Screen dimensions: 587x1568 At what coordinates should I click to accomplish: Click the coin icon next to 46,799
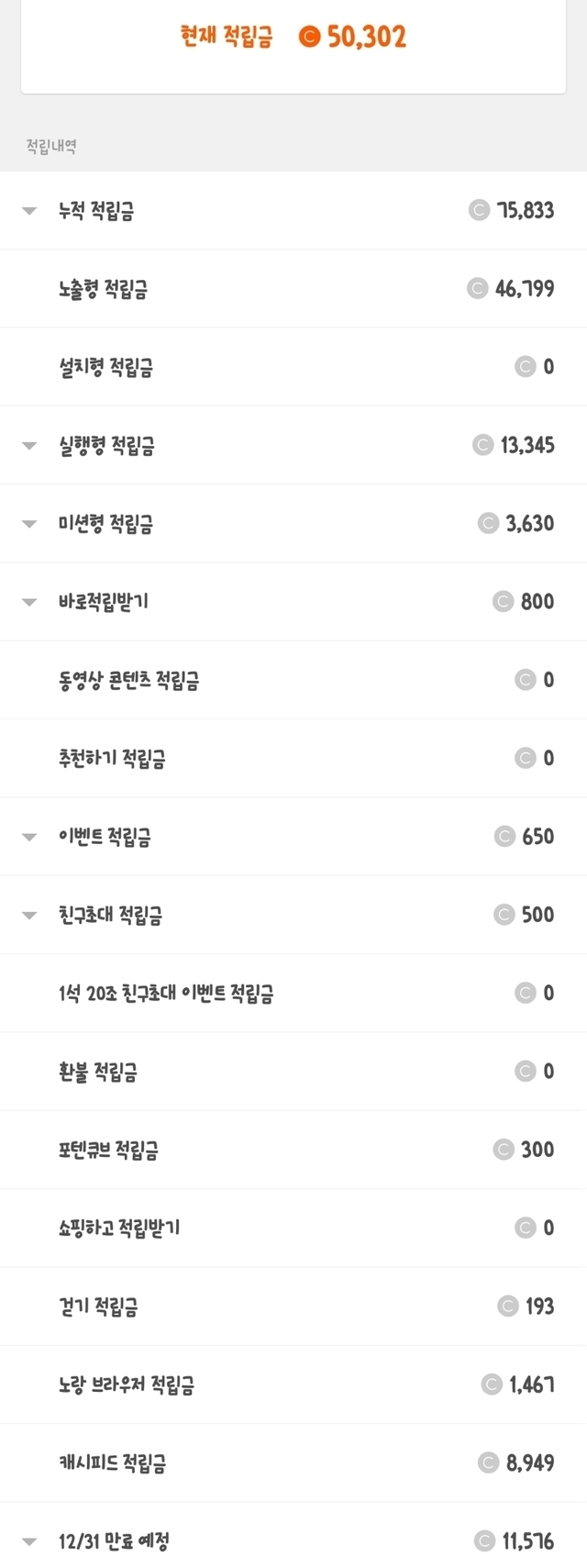point(477,288)
